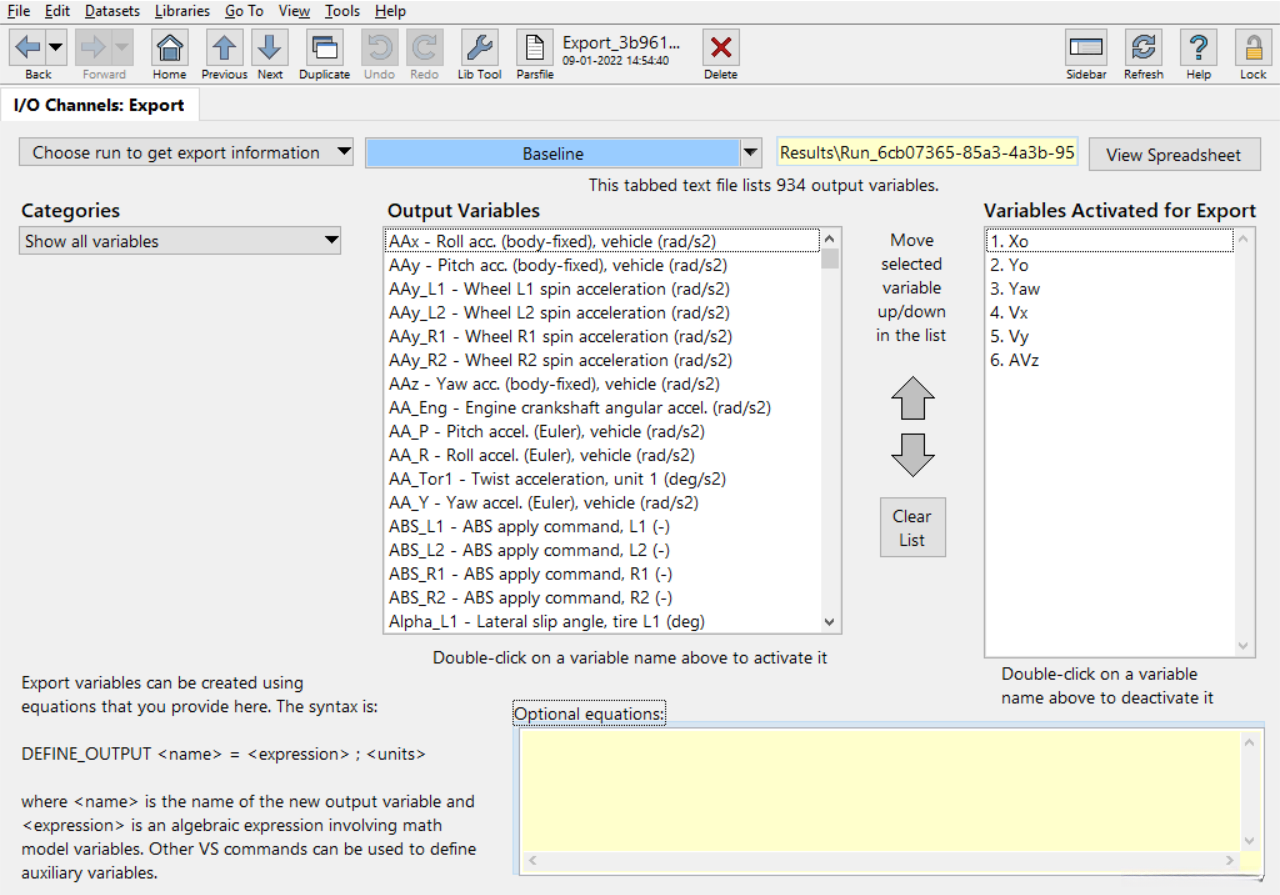Viewport: 1280px width, 895px height.
Task: Open the Parsfile document icon
Action: click(535, 47)
